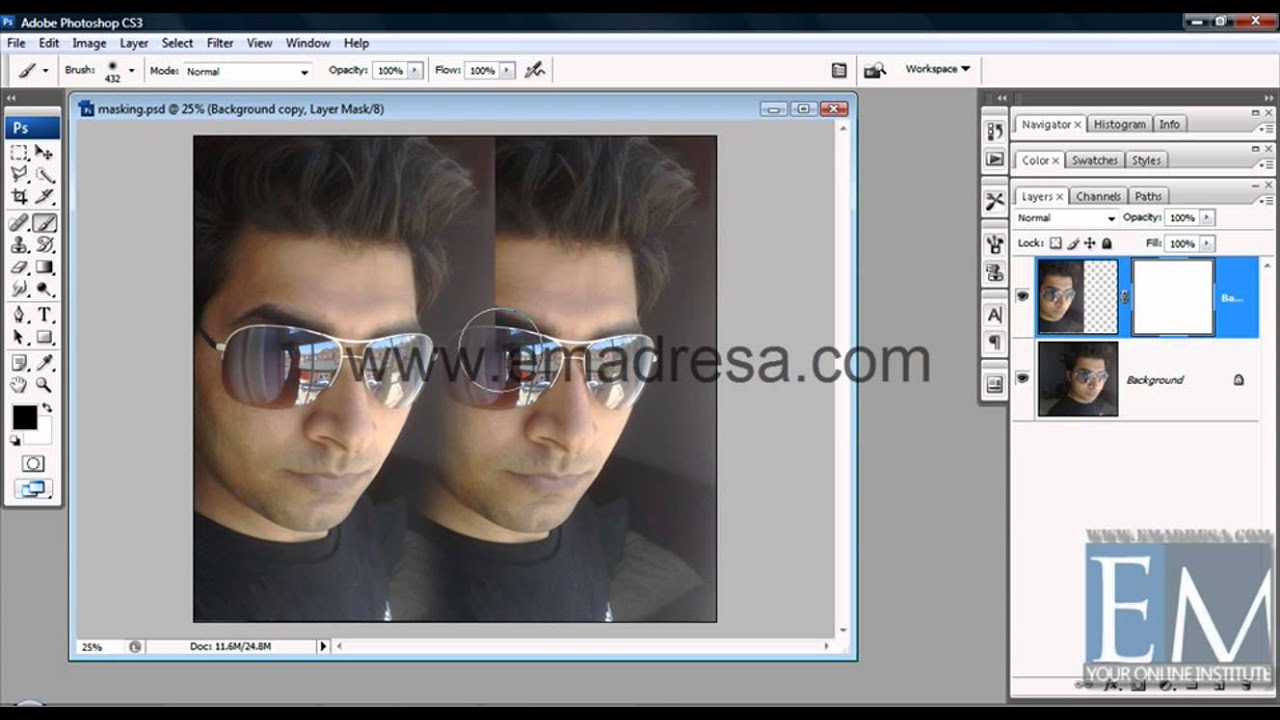This screenshot has height=720, width=1280.
Task: Click the foreground color swatch
Action: click(x=24, y=418)
